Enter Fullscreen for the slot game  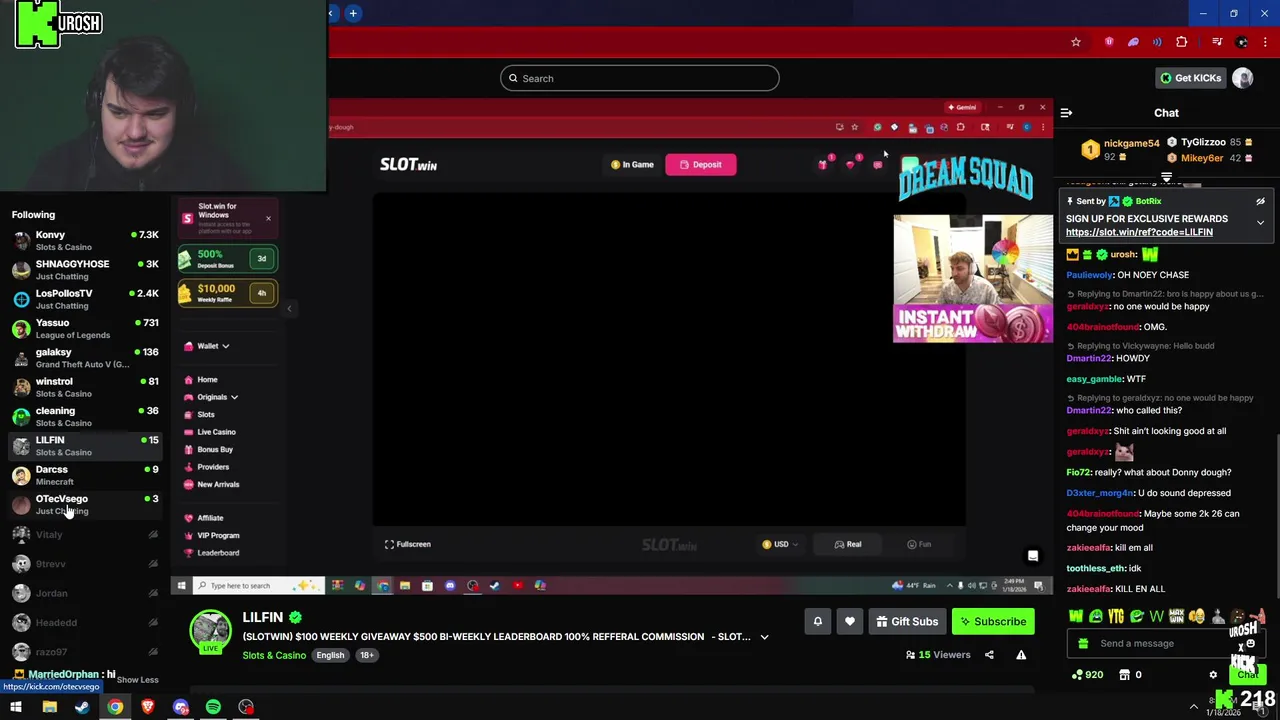[408, 545]
